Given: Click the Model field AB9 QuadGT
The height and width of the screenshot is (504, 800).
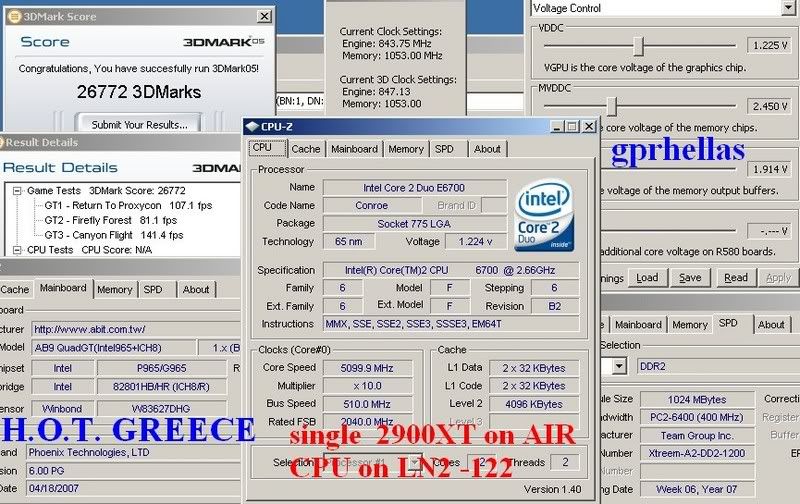Looking at the screenshot, I should coord(114,348).
